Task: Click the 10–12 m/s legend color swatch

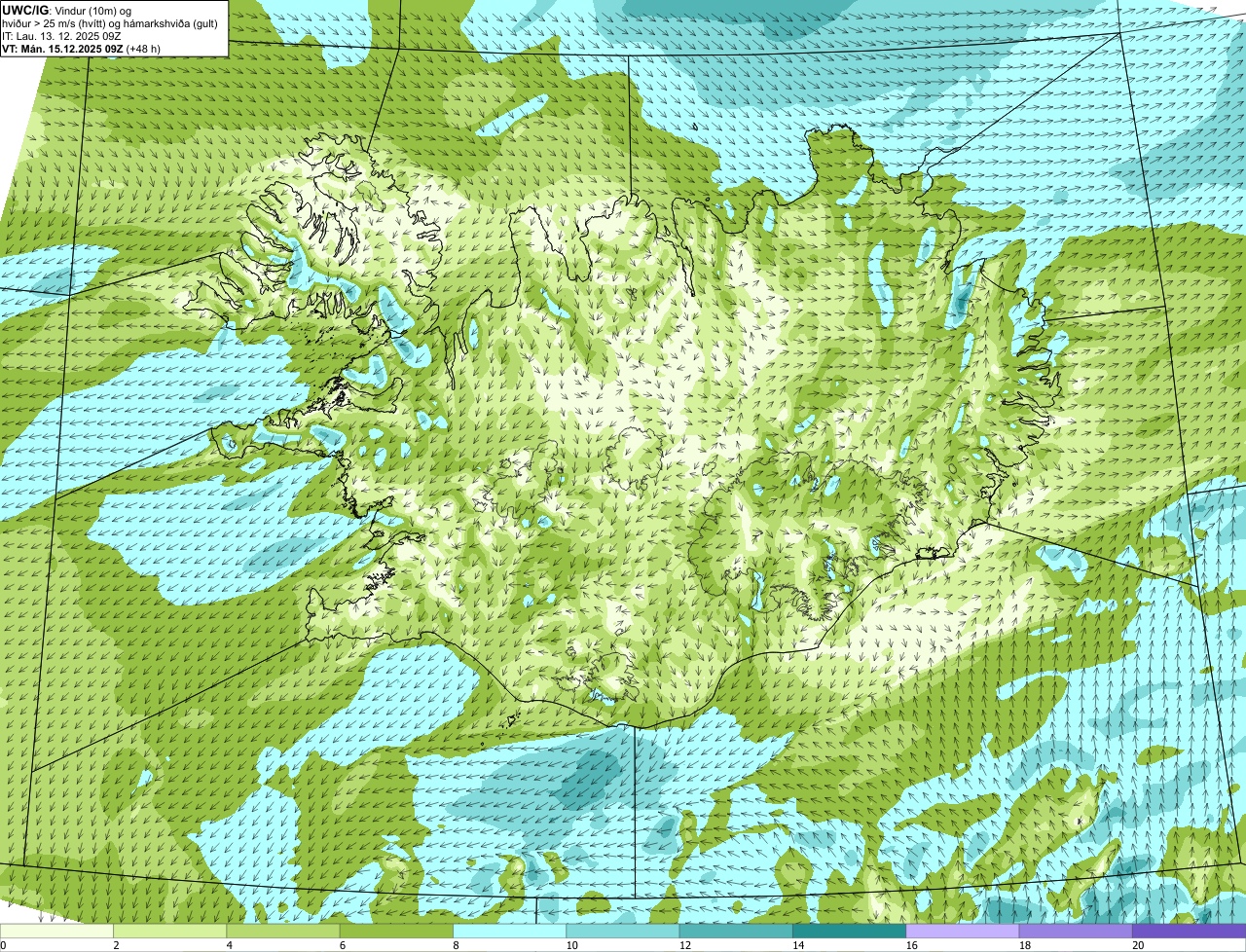Action: point(622,931)
